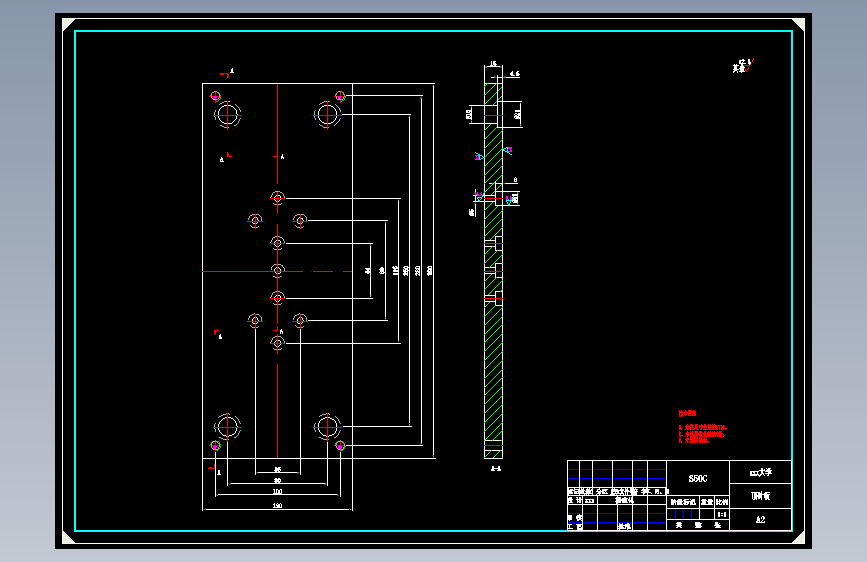
Task: Select the 190 overall width dimension
Action: pyautogui.click(x=277, y=506)
